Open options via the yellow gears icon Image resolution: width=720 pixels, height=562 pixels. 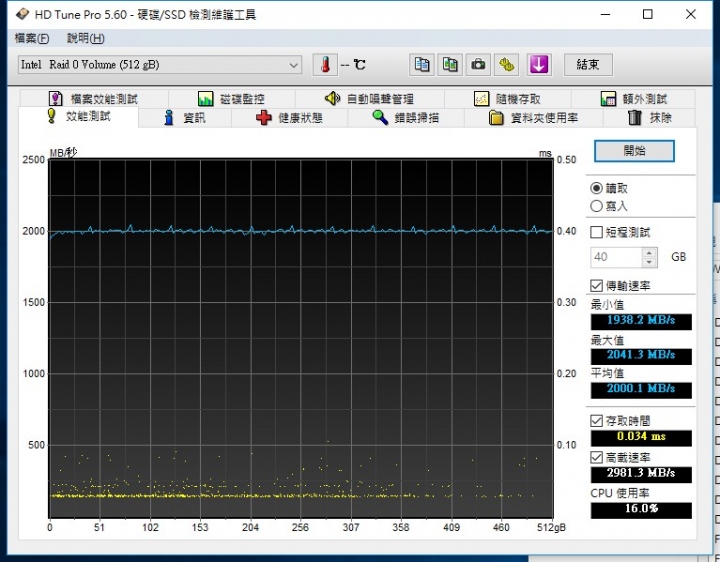(x=506, y=65)
